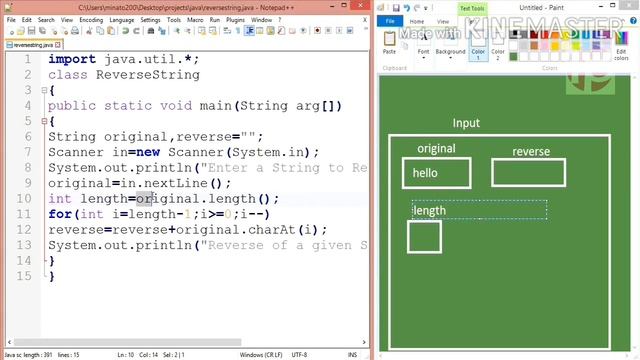Switch to the Home tab in Paint

click(x=417, y=21)
